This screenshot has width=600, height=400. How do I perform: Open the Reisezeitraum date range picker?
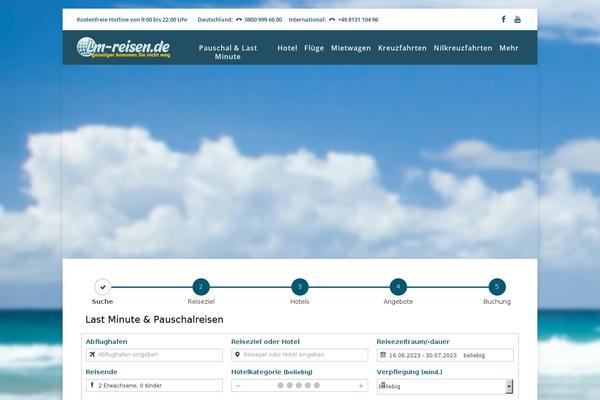point(445,355)
